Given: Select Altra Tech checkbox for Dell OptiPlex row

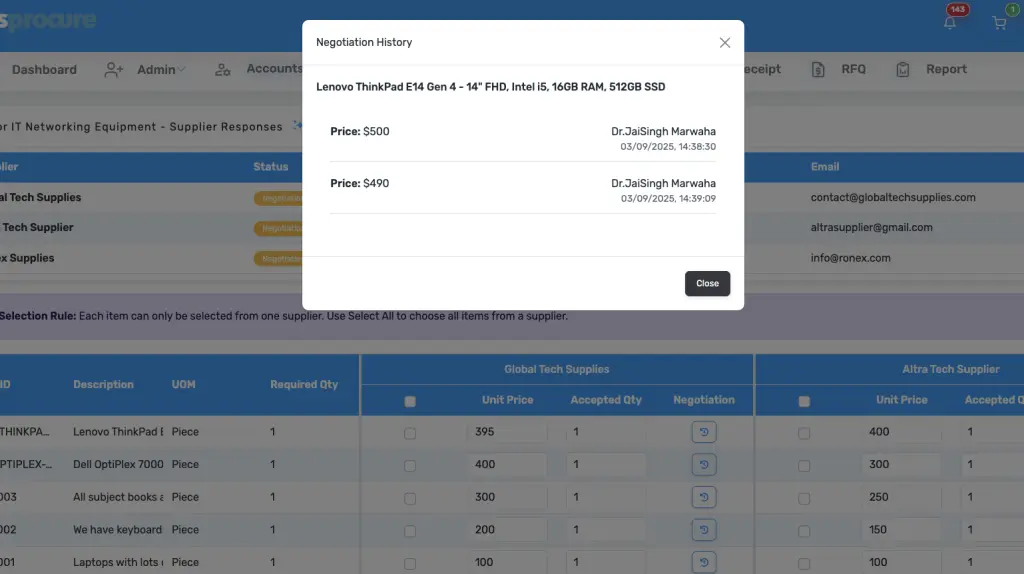Looking at the screenshot, I should [803, 465].
